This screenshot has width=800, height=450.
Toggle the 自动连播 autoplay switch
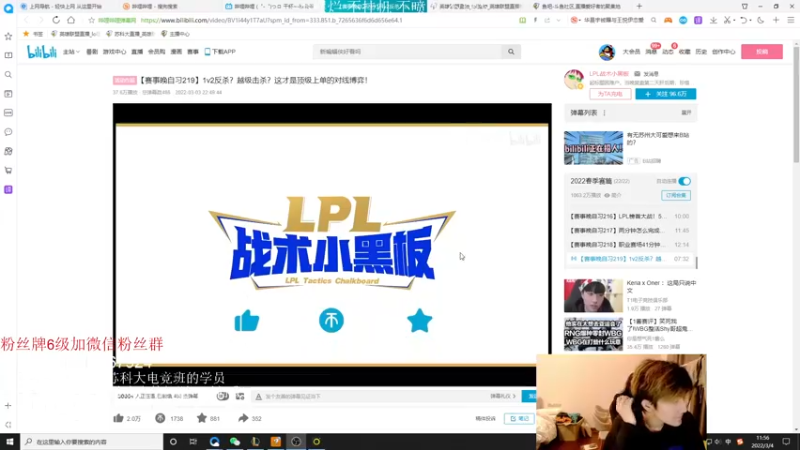click(x=684, y=181)
